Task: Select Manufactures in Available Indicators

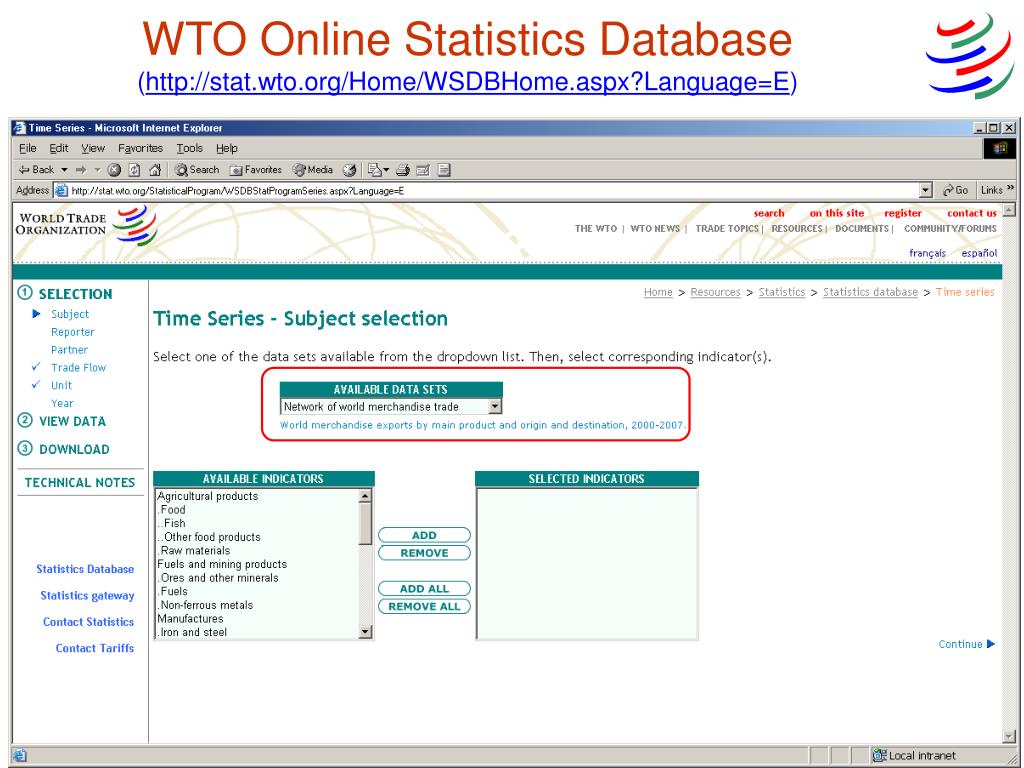Action: pyautogui.click(x=190, y=618)
